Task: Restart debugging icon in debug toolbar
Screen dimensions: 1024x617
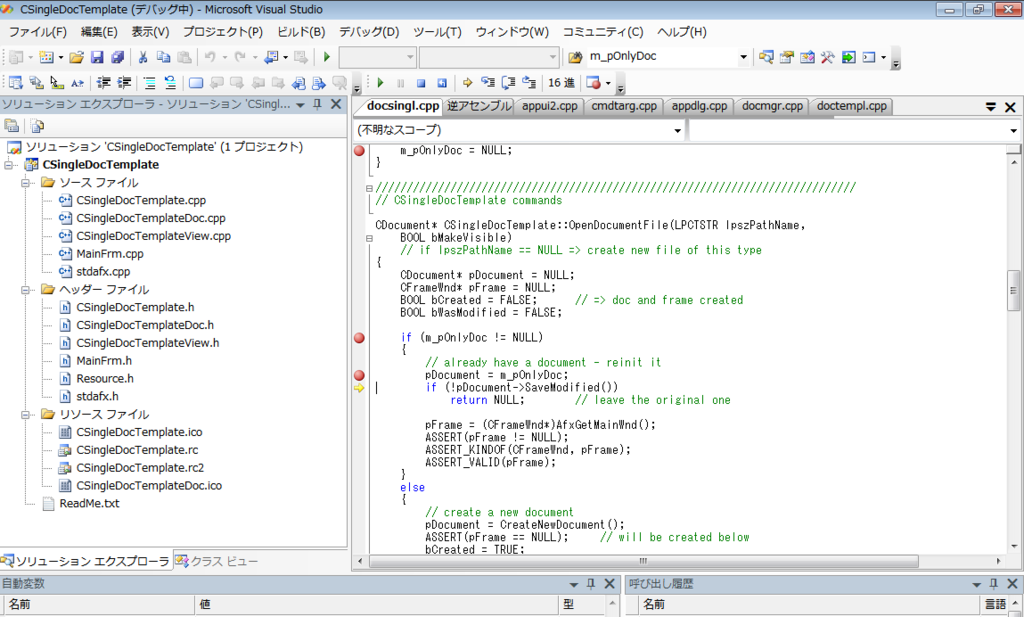Action: coord(442,83)
